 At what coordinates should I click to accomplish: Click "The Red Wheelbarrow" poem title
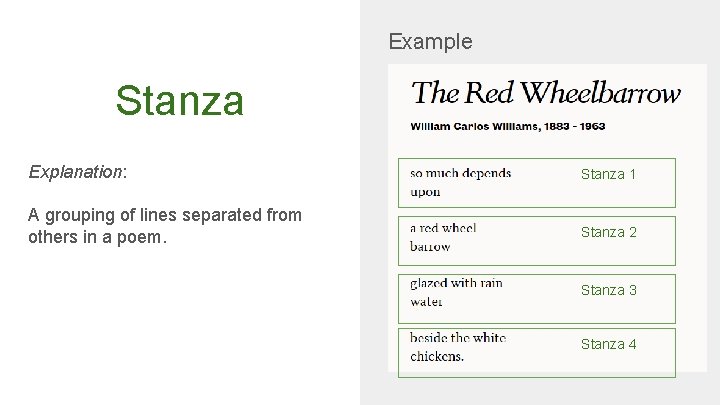coord(546,93)
